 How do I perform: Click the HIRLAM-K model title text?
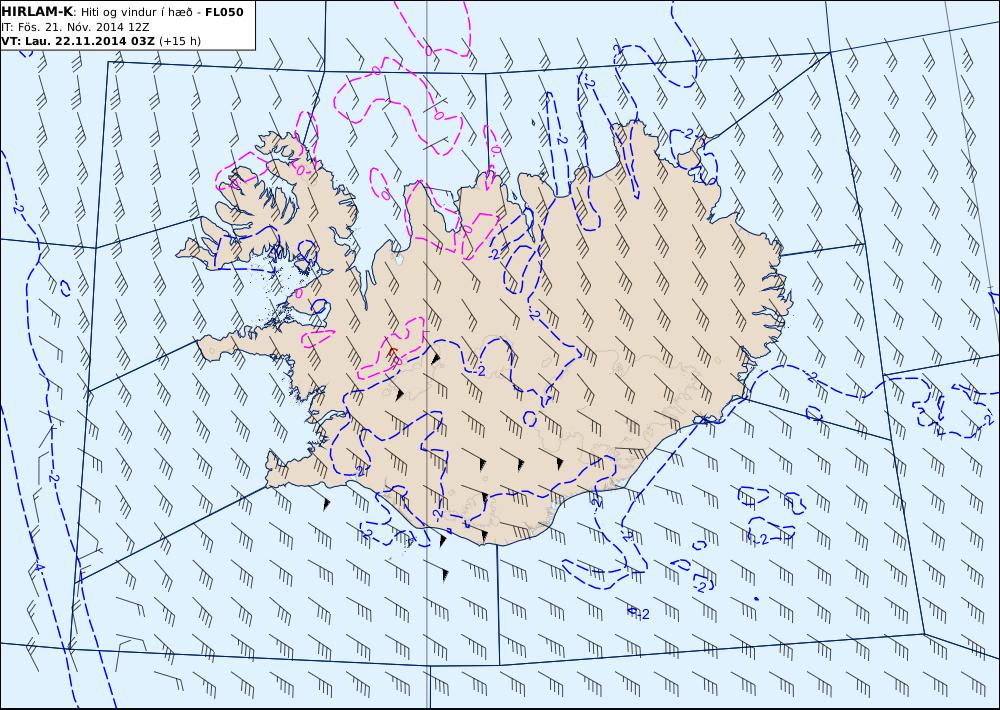38,12
